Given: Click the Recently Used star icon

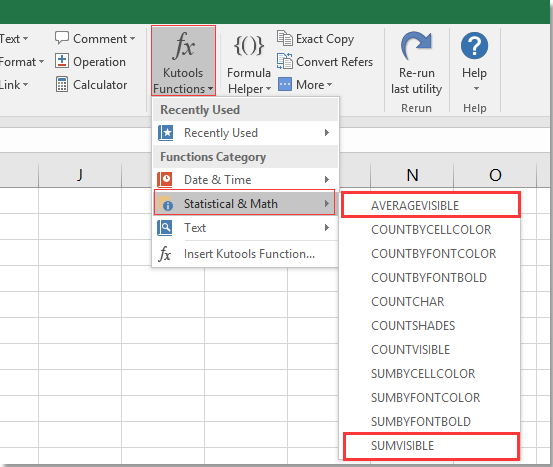Looking at the screenshot, I should (x=165, y=133).
